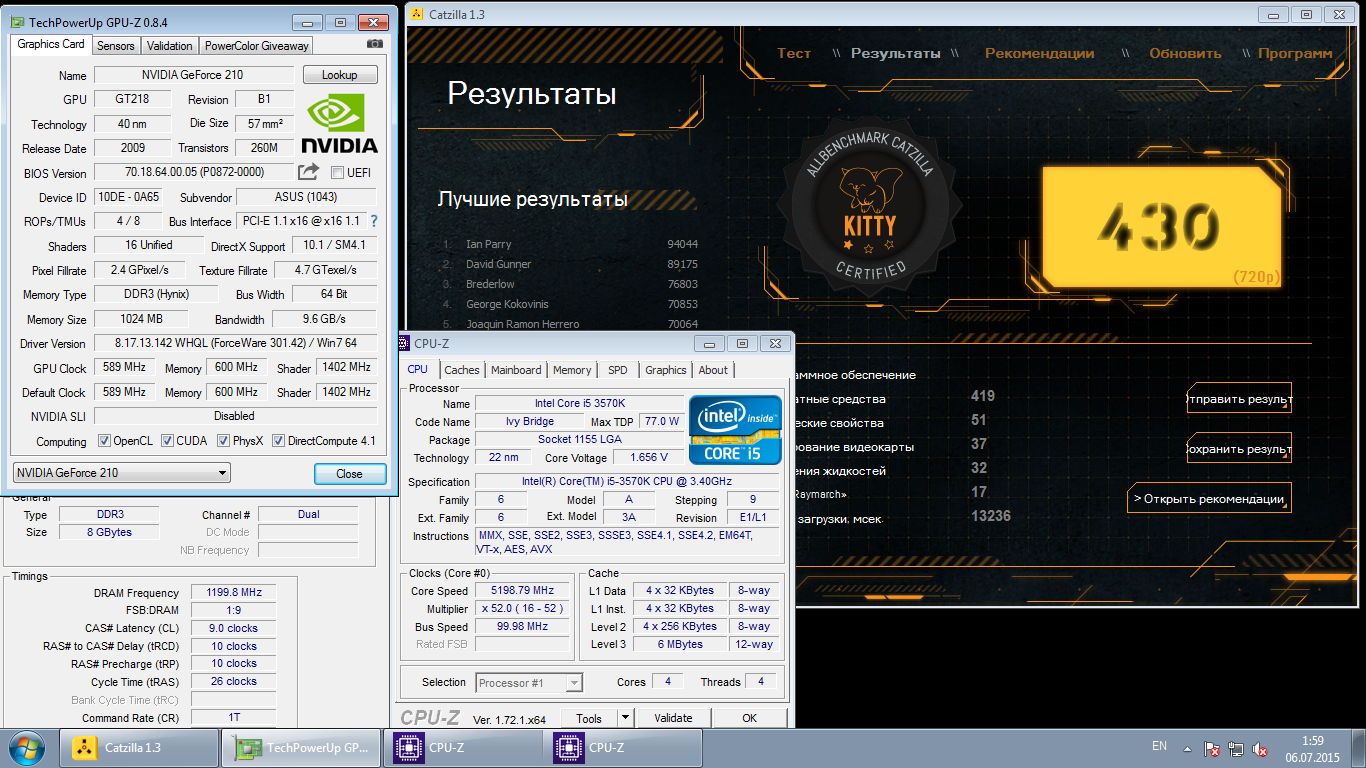
Task: Open the Processor #1 selection dropdown
Action: coord(529,683)
